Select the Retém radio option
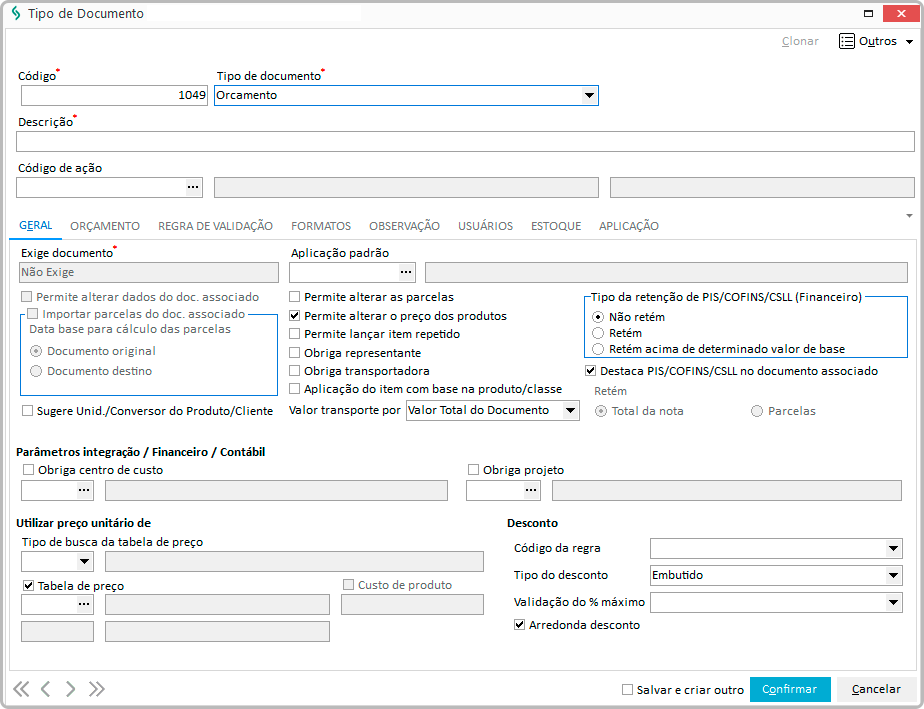 pyautogui.click(x=598, y=333)
